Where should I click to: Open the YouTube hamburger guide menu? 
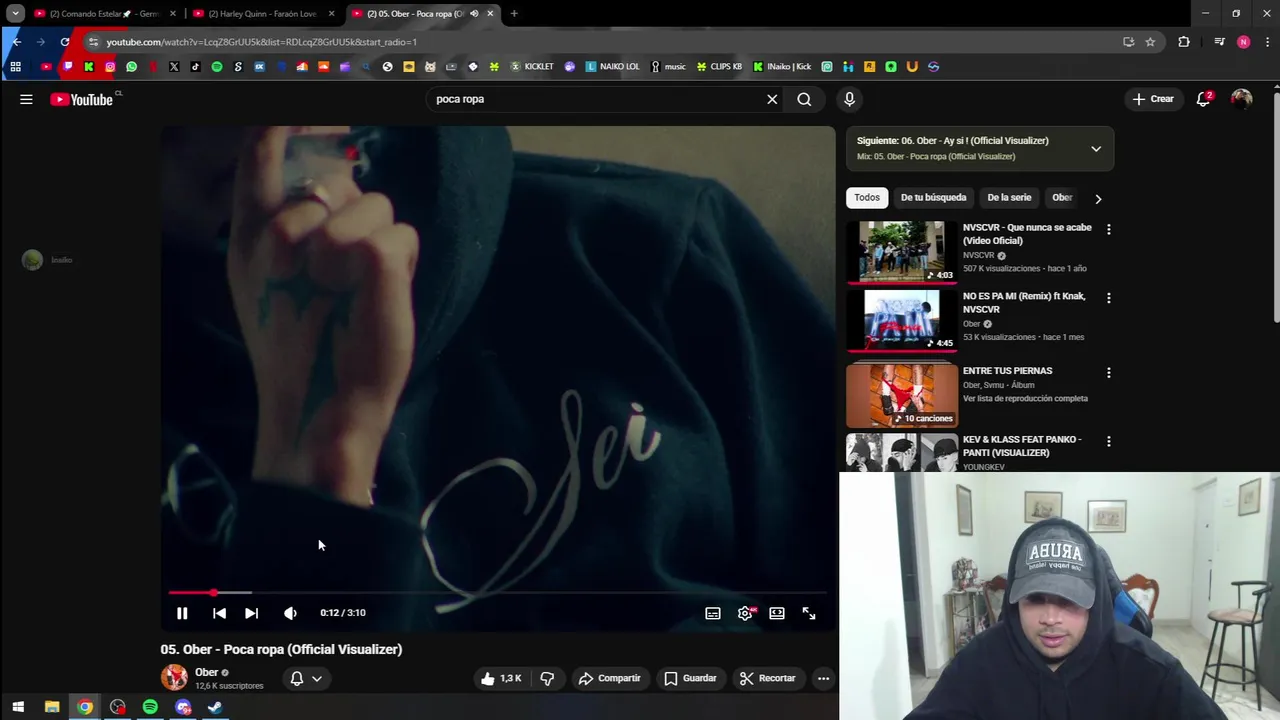coord(26,99)
